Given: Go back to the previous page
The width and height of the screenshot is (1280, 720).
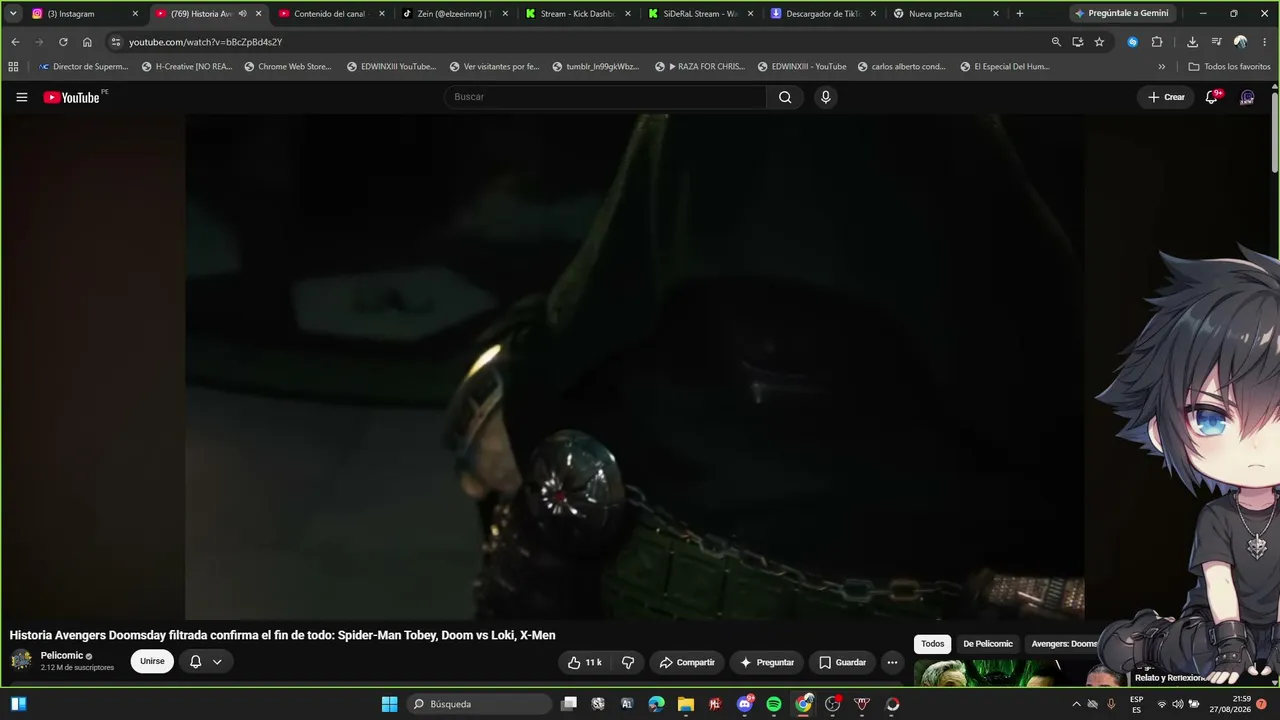Looking at the screenshot, I should (x=15, y=42).
